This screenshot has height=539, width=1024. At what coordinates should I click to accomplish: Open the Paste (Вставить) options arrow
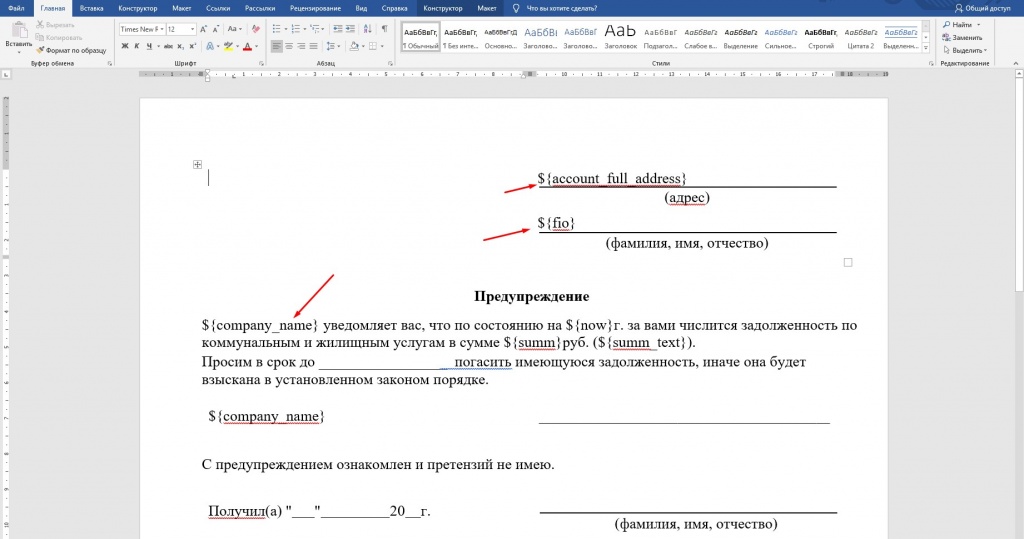19,52
